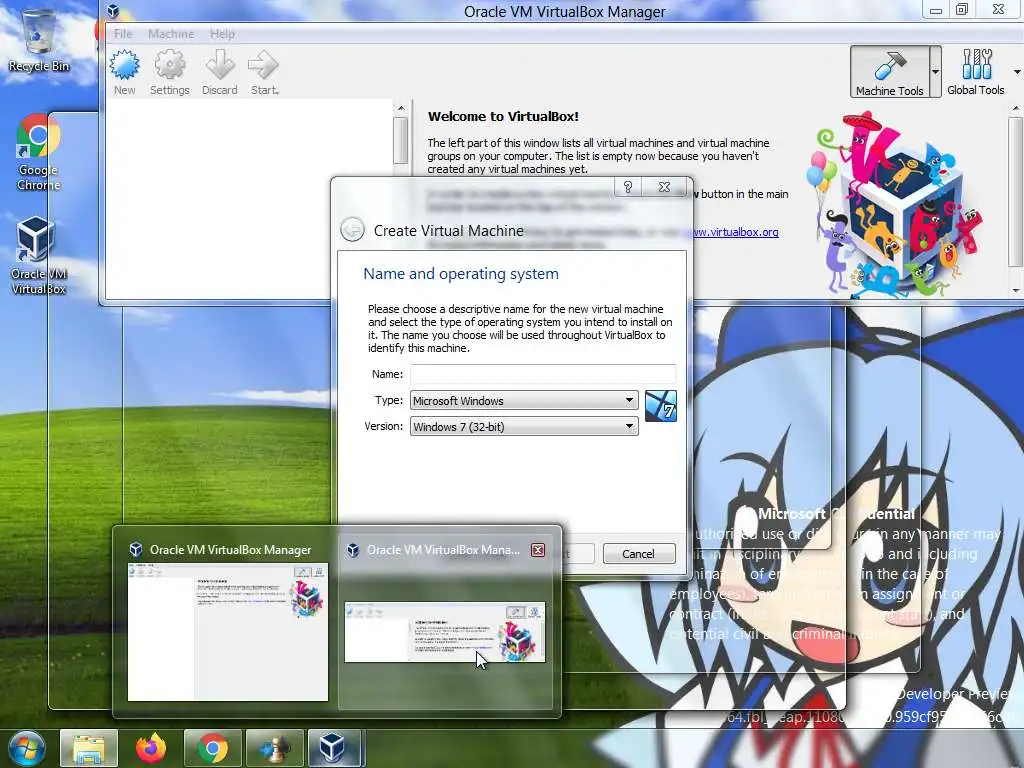Launch Firefox from the taskbar
Viewport: 1024px width, 768px height.
tap(151, 748)
